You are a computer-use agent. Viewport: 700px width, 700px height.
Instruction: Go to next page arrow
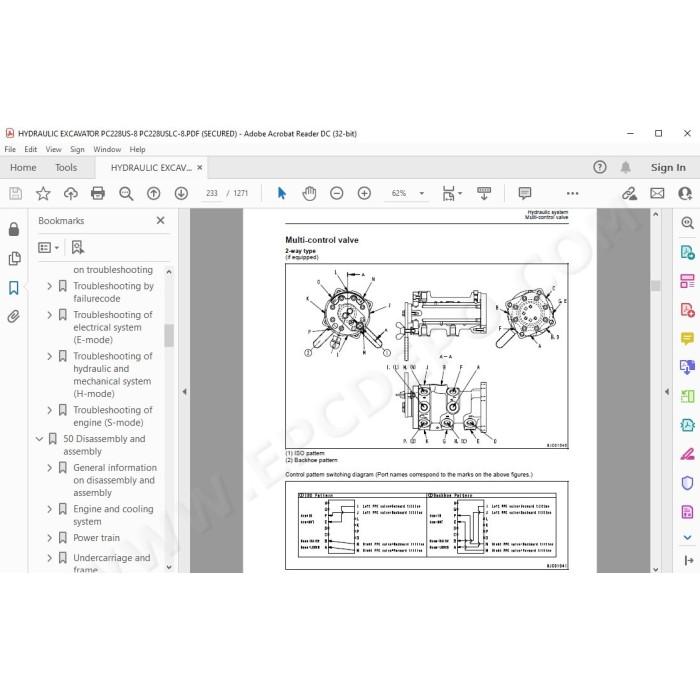pyautogui.click(x=181, y=193)
